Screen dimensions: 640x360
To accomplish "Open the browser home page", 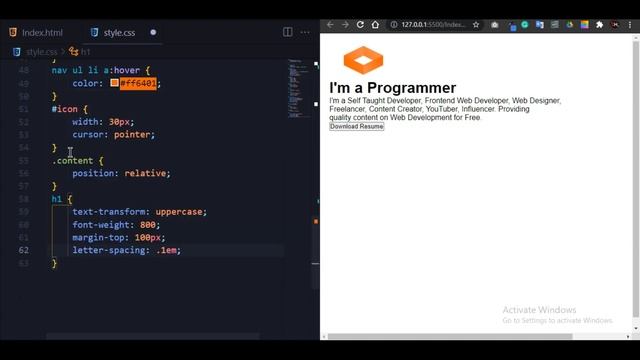I will 375,25.
